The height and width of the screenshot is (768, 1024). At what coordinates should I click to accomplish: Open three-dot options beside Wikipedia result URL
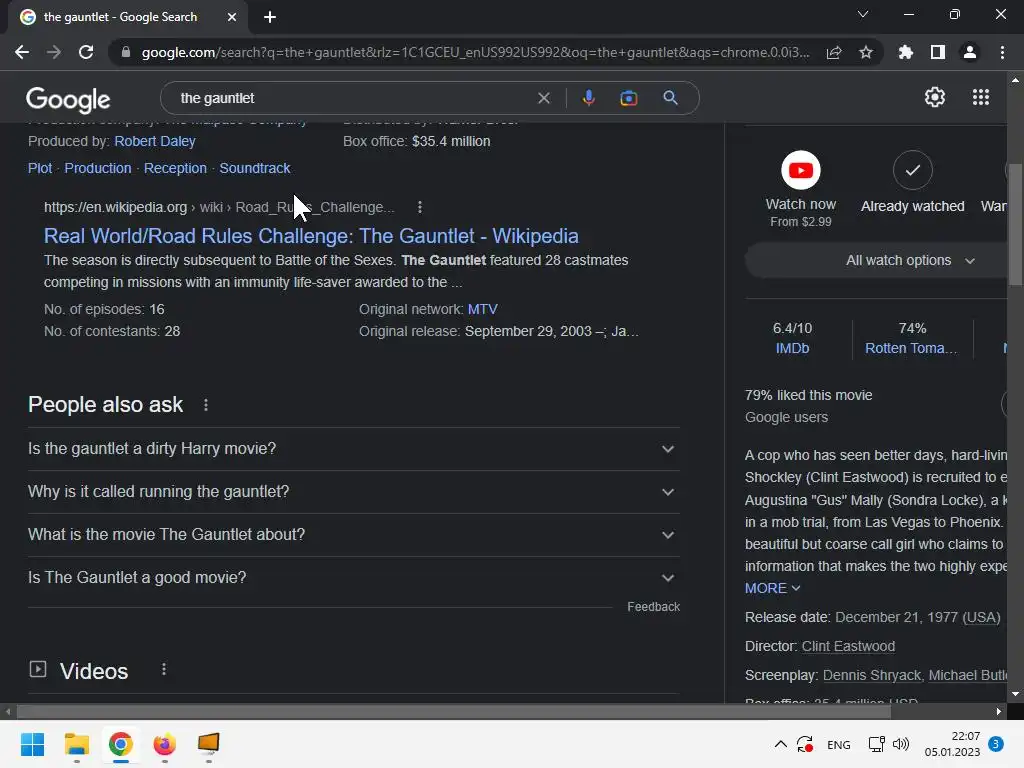pos(420,207)
